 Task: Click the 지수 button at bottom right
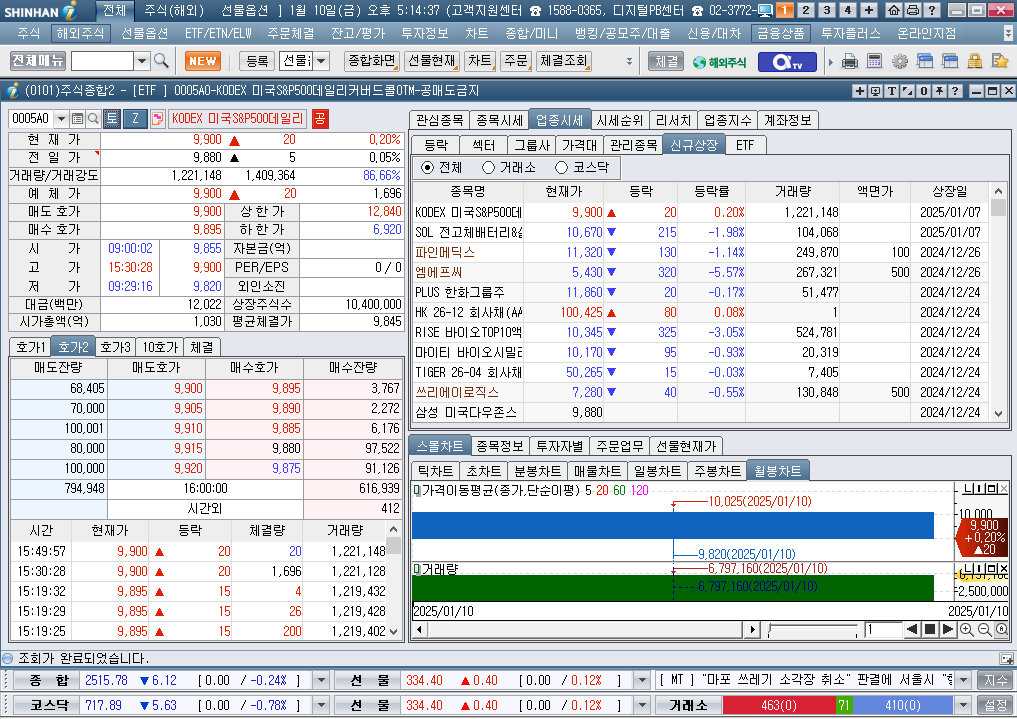pyautogui.click(x=996, y=680)
